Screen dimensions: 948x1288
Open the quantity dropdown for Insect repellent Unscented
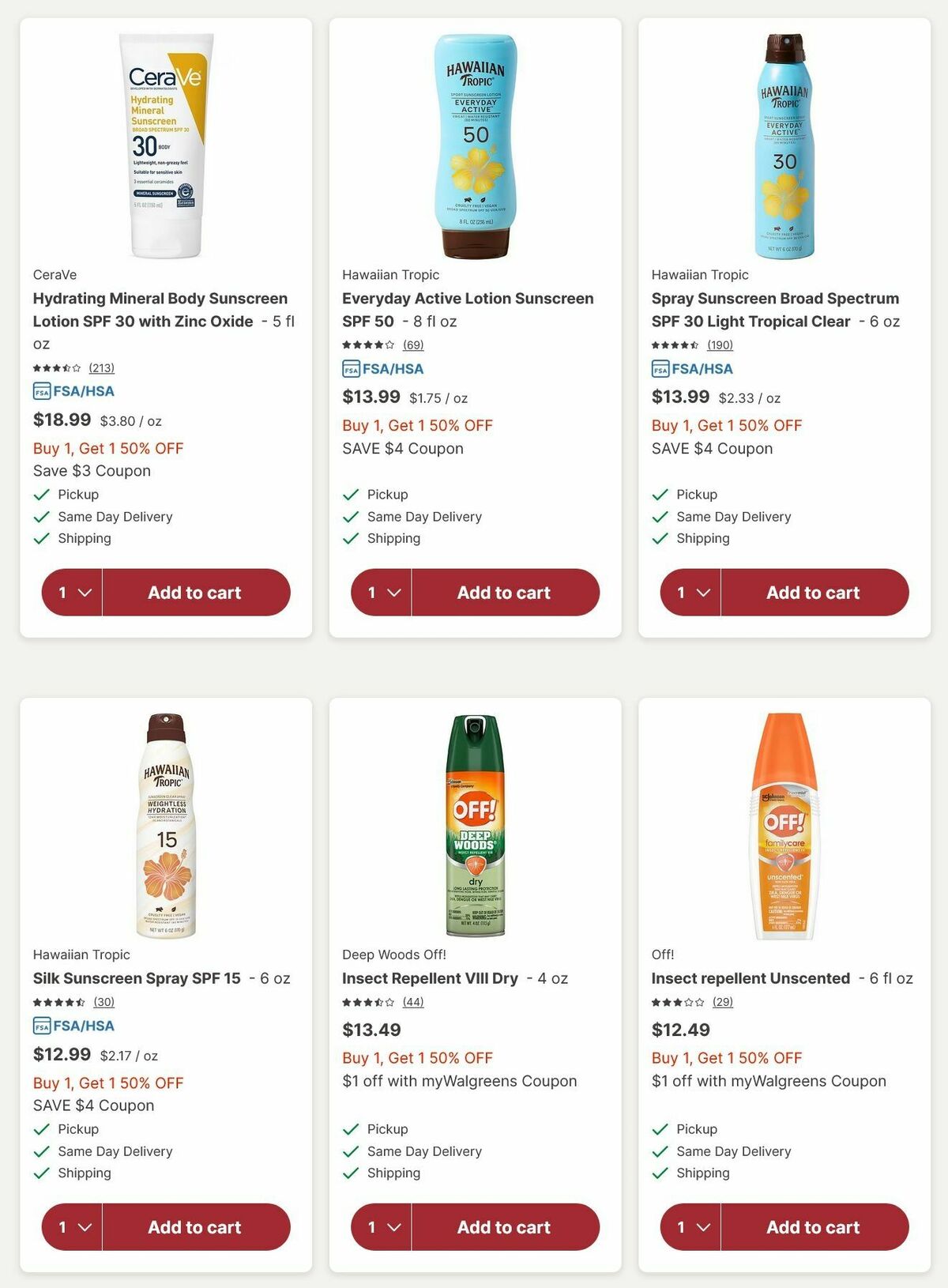(x=690, y=1226)
